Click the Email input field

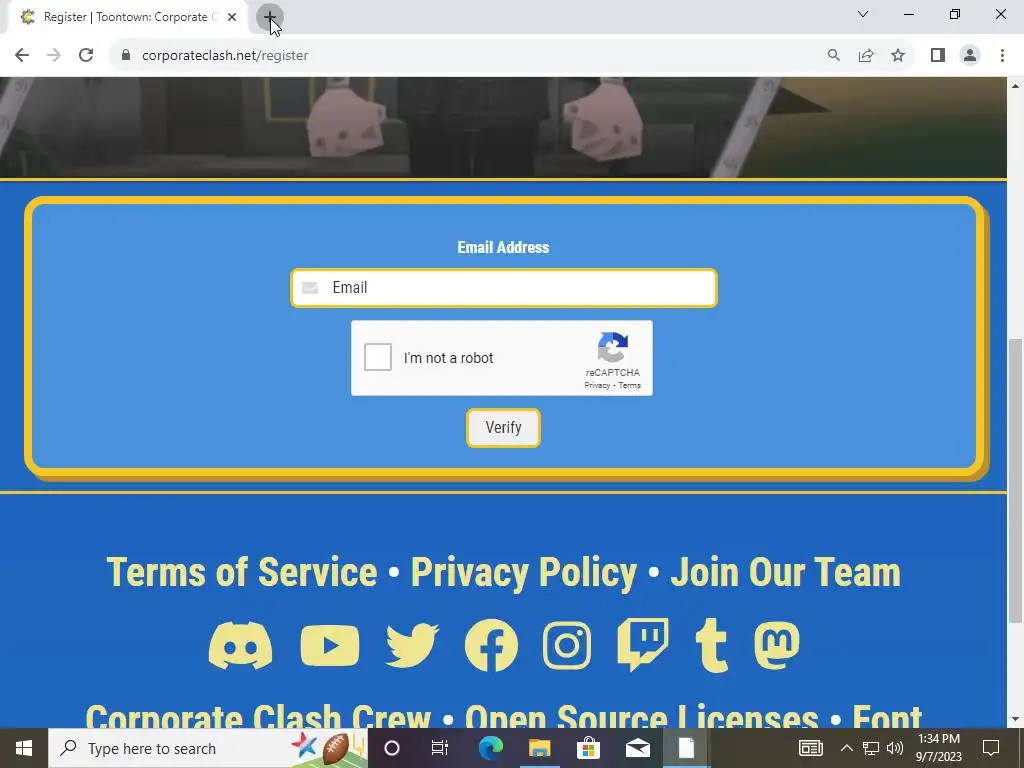coord(504,288)
